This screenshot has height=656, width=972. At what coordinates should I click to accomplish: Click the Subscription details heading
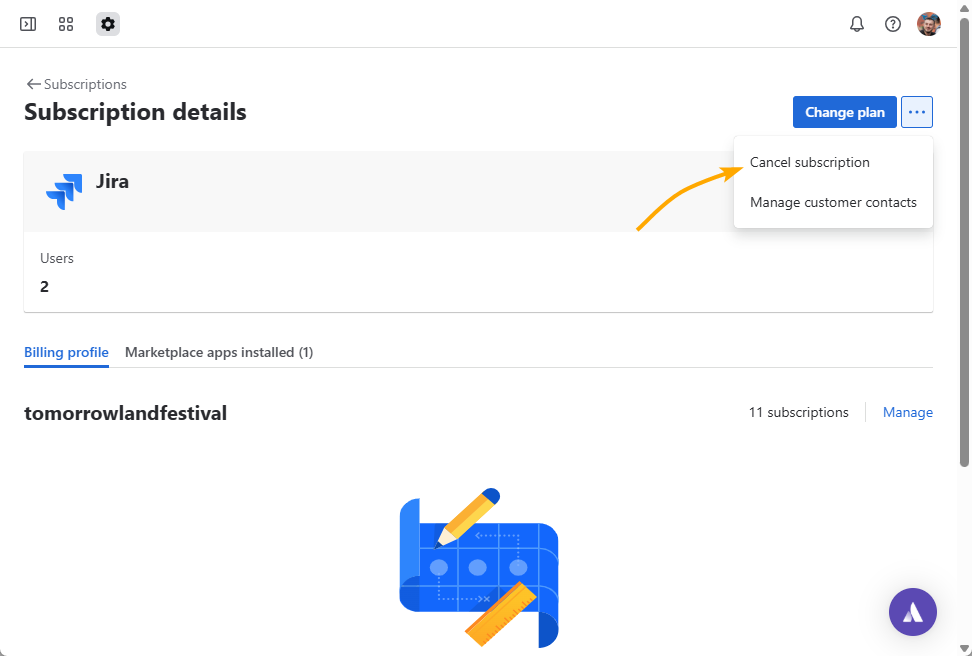tap(135, 112)
